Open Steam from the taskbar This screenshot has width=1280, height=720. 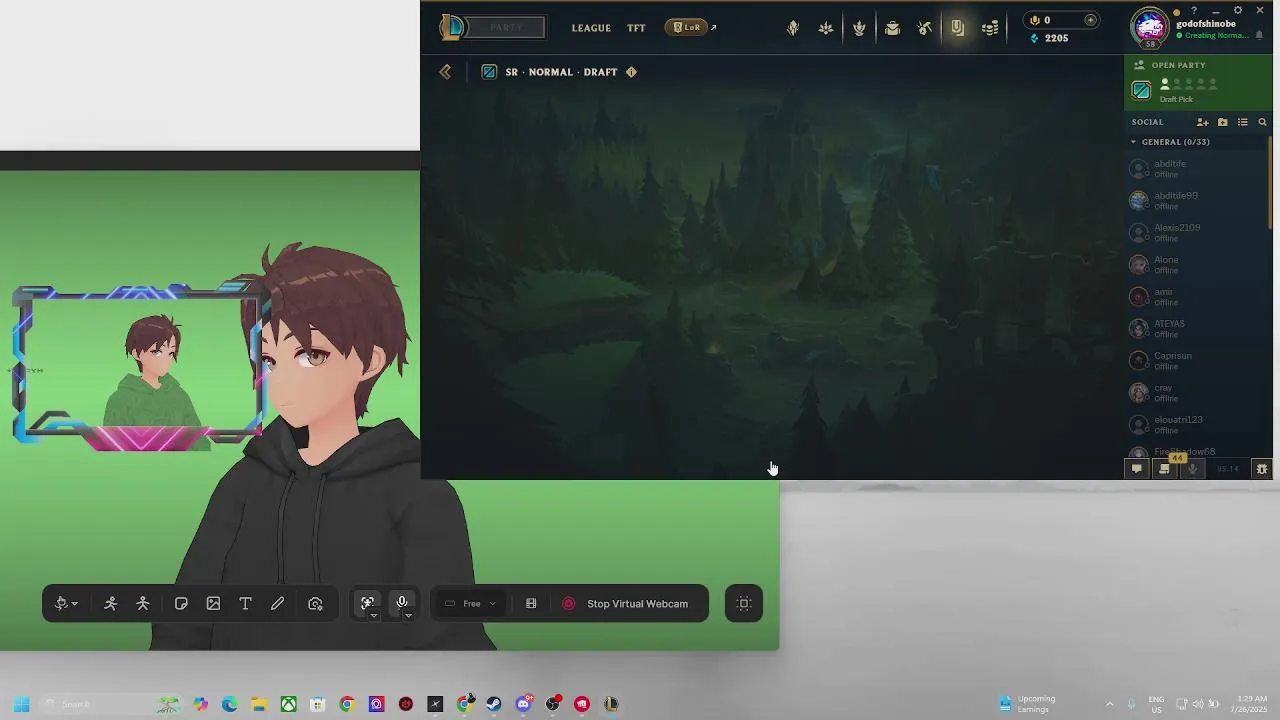[x=494, y=704]
